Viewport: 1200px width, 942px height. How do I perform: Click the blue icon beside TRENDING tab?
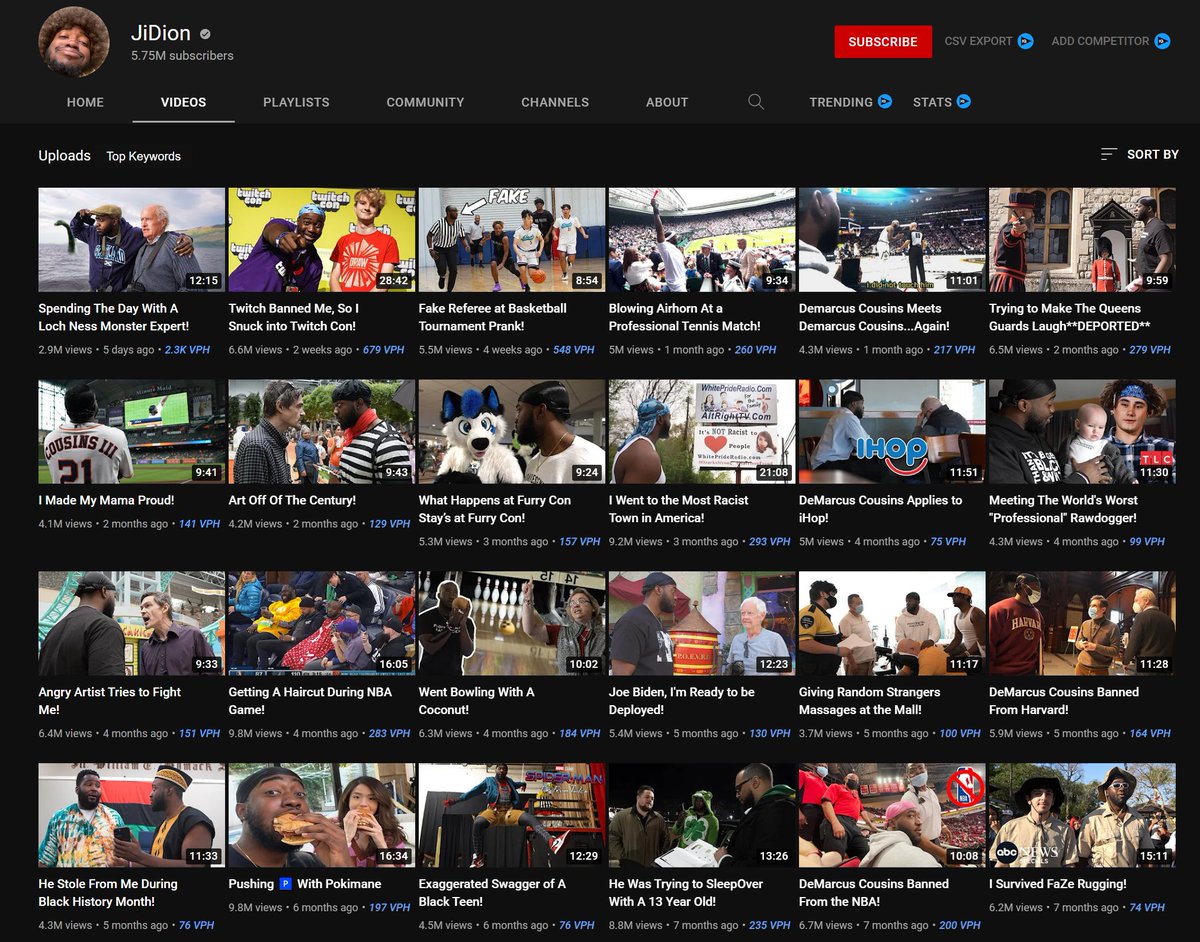(885, 101)
